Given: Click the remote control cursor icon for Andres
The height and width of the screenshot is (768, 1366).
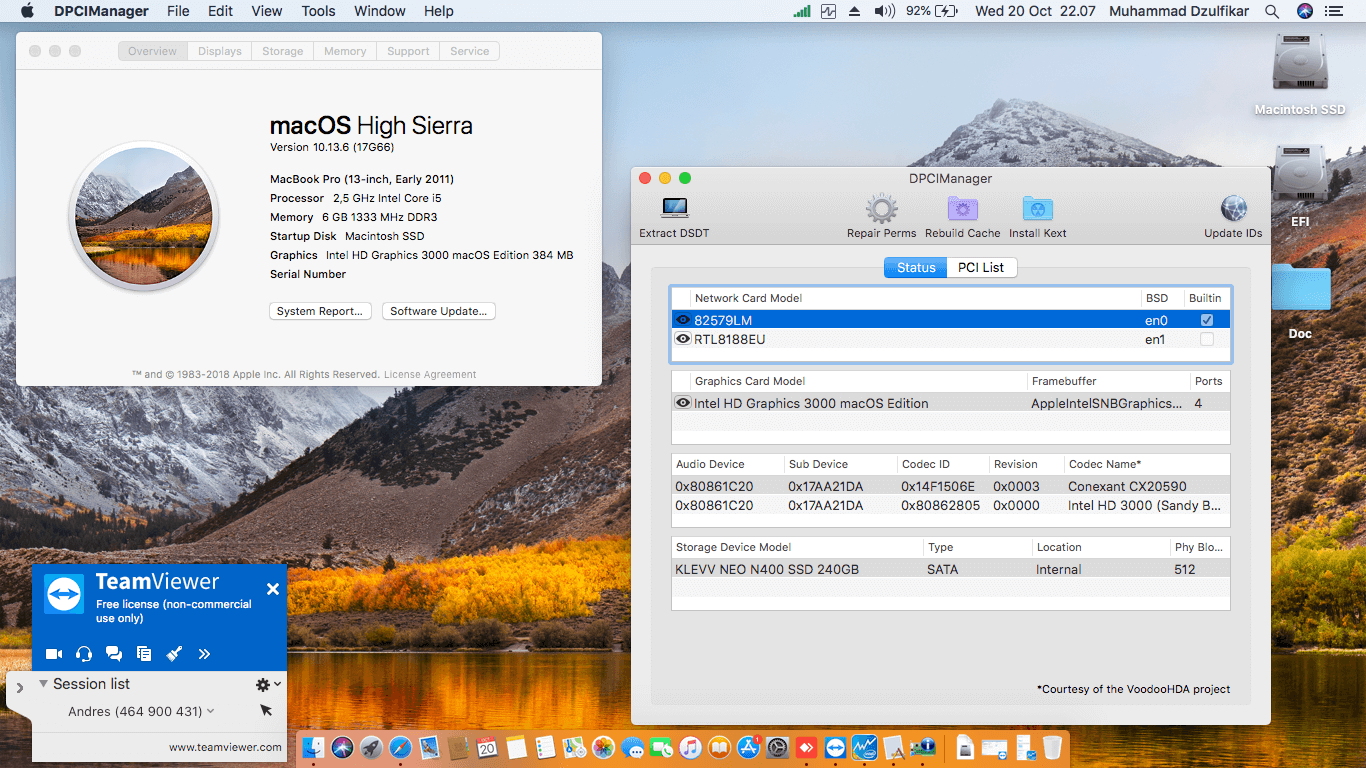Looking at the screenshot, I should (266, 710).
